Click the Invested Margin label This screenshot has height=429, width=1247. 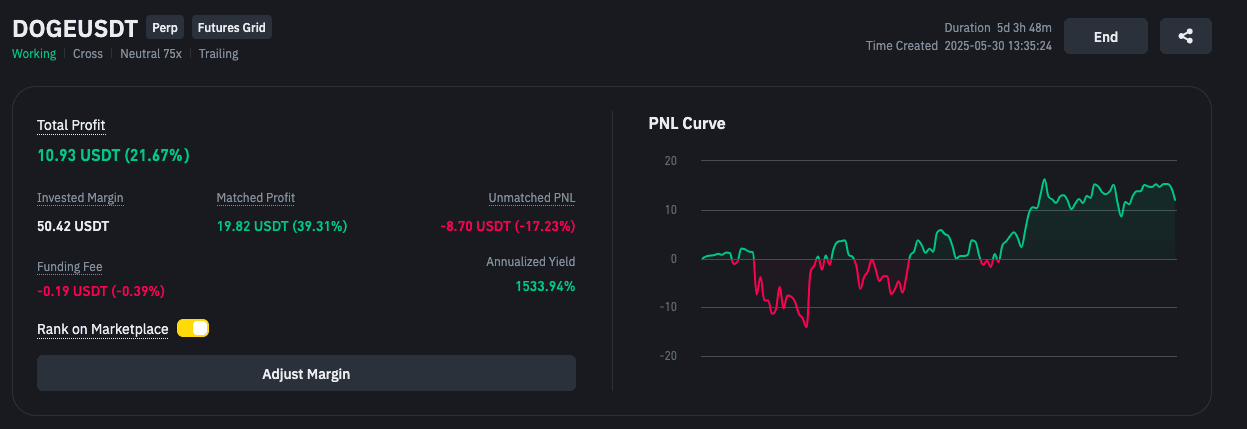80,198
